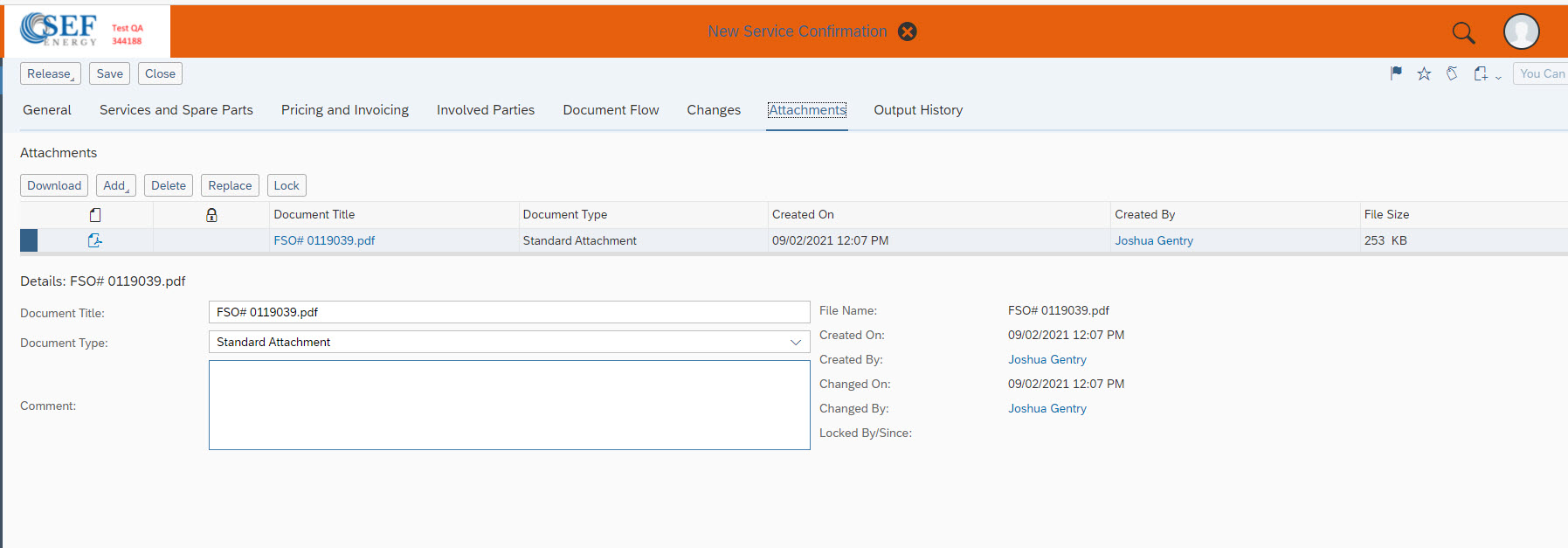Viewport: 1568px width, 548px height.
Task: Click the Lock attachment button
Action: (287, 185)
